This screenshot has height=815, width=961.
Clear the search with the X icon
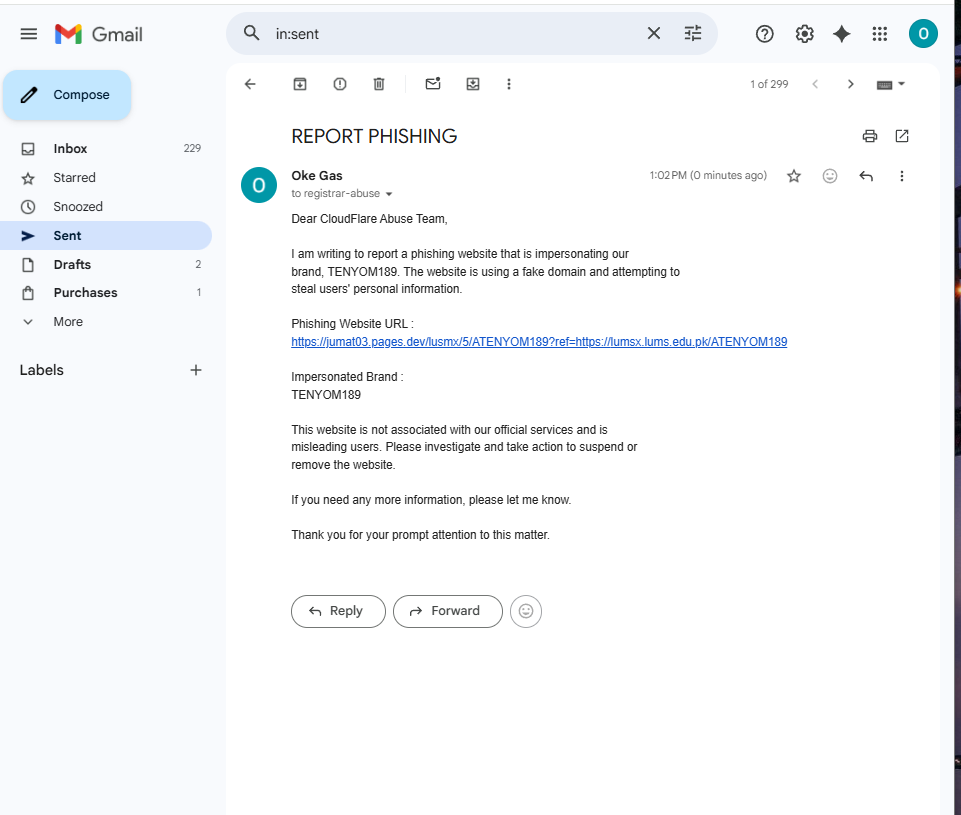654,33
